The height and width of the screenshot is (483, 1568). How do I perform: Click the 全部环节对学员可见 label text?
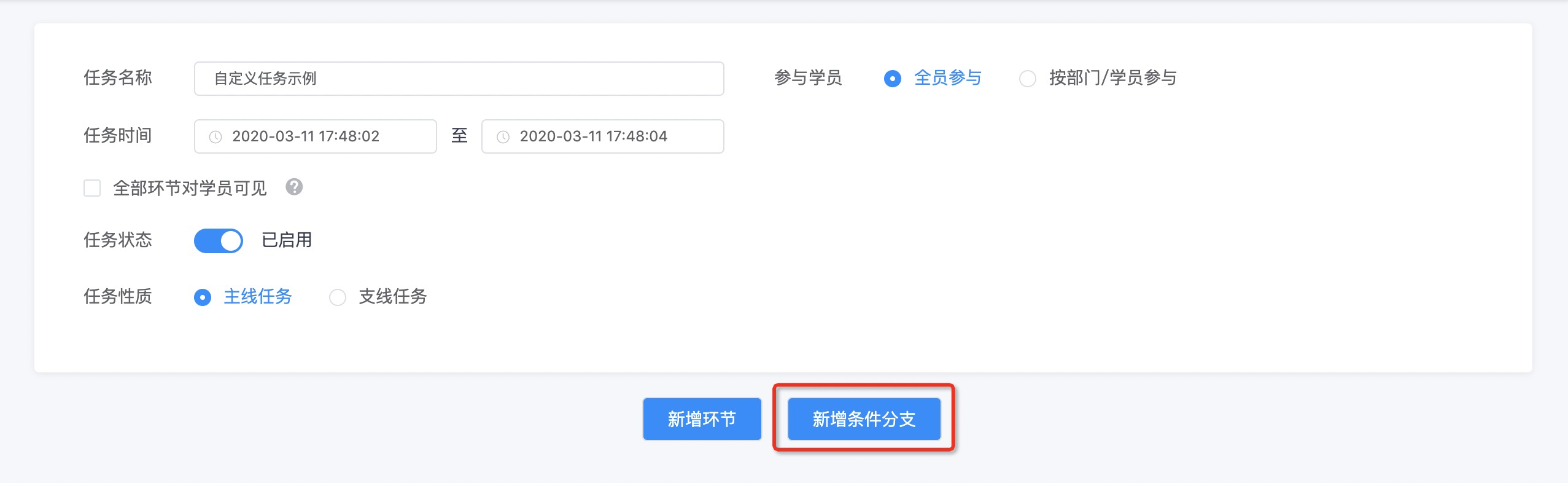[190, 188]
